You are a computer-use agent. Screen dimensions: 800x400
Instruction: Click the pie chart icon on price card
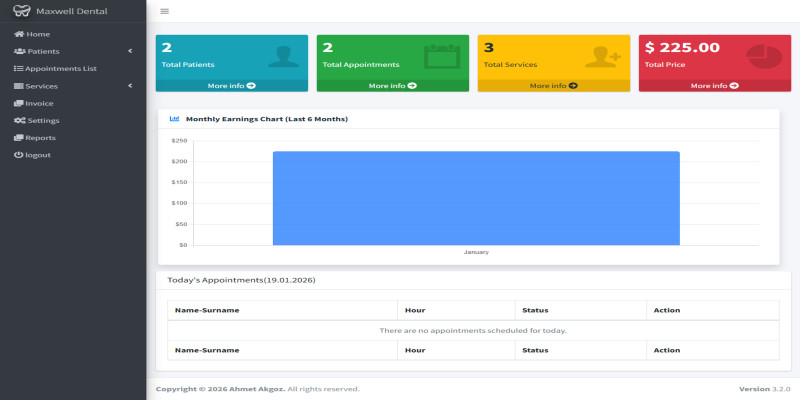click(764, 56)
